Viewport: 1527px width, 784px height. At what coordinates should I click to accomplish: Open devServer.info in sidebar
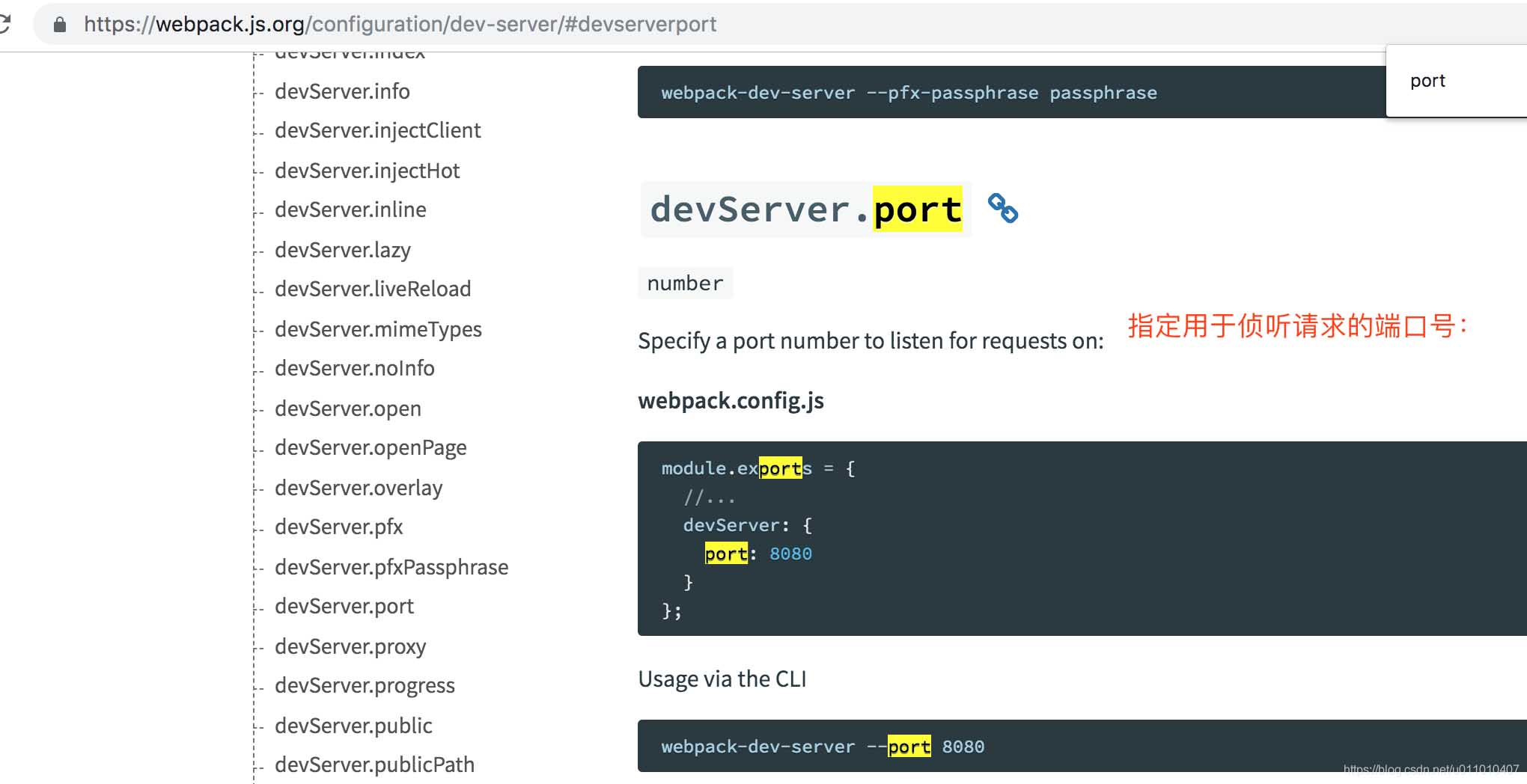coord(342,91)
